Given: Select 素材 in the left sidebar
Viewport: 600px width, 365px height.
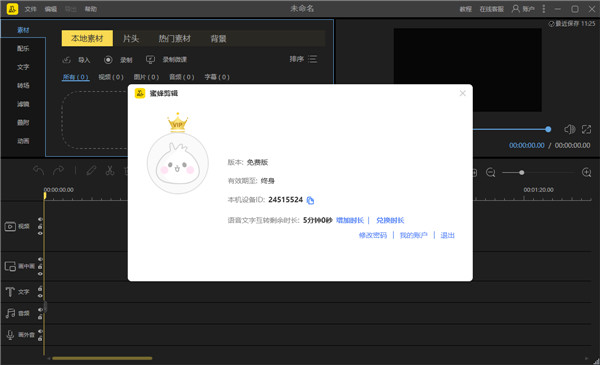Looking at the screenshot, I should [x=23, y=30].
